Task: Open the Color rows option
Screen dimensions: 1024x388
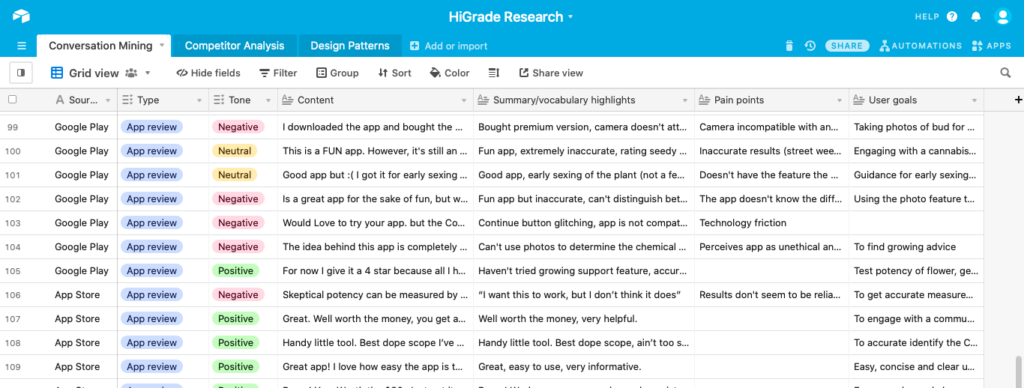Action: pos(449,73)
